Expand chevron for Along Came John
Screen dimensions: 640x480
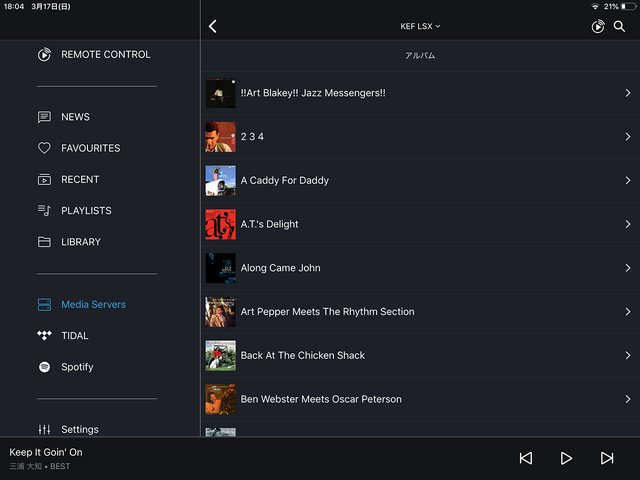coord(627,268)
